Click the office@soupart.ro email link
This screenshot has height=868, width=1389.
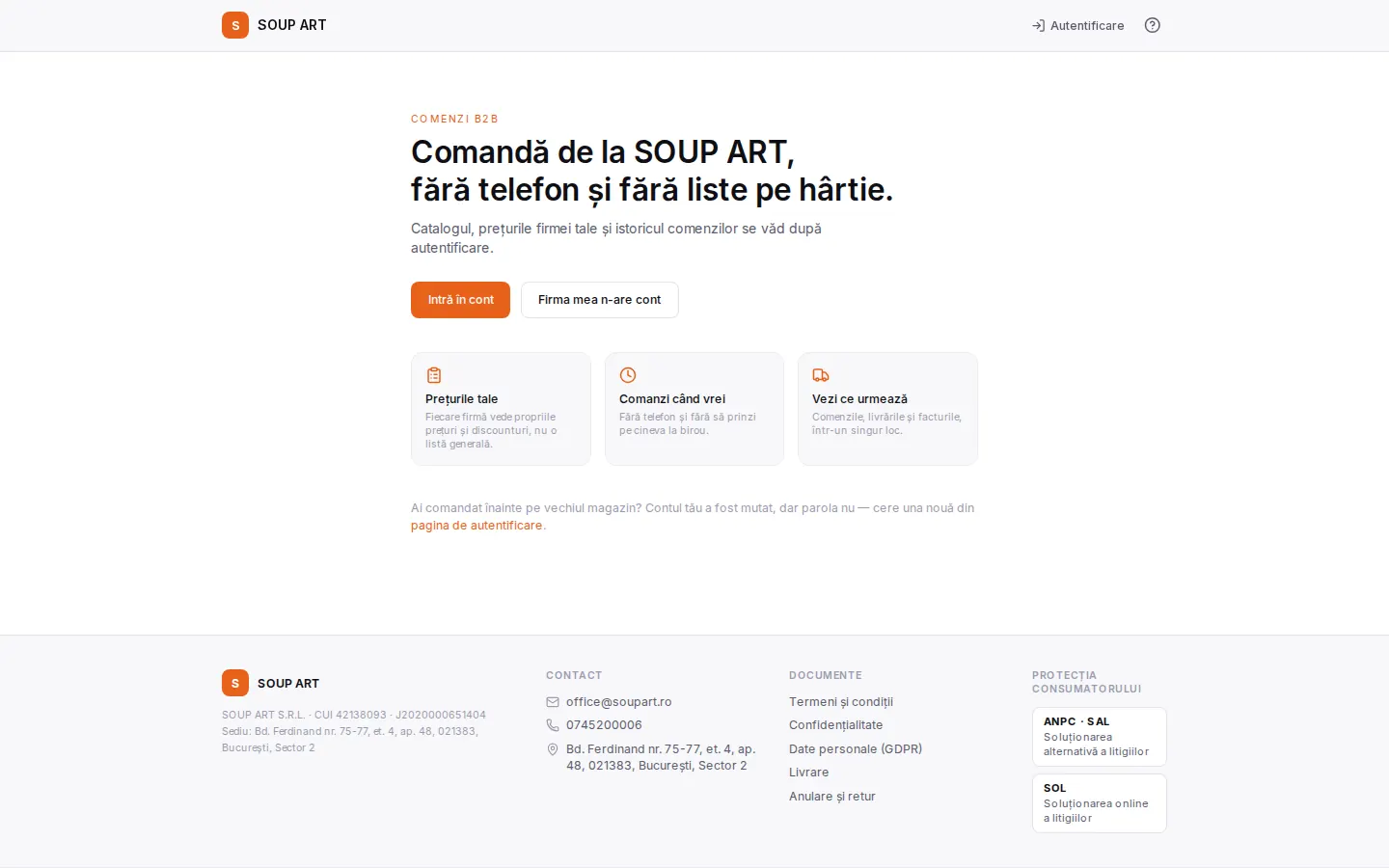click(619, 702)
